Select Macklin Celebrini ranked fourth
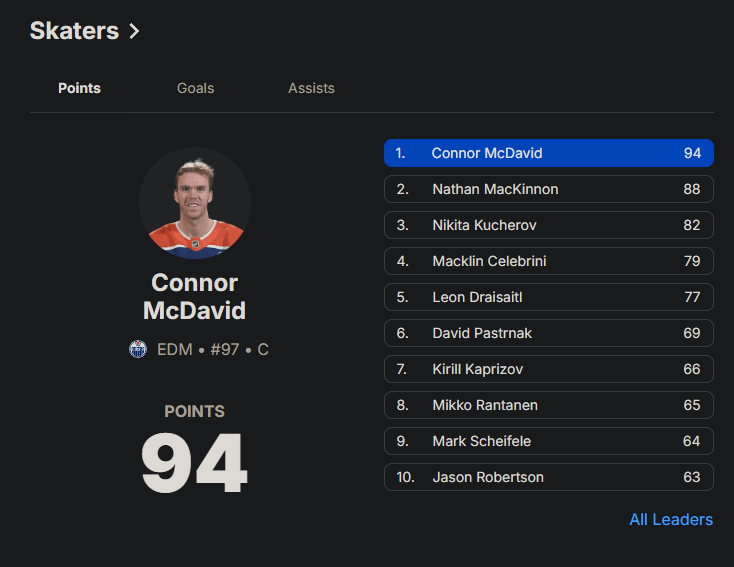This screenshot has width=734, height=567. [548, 261]
